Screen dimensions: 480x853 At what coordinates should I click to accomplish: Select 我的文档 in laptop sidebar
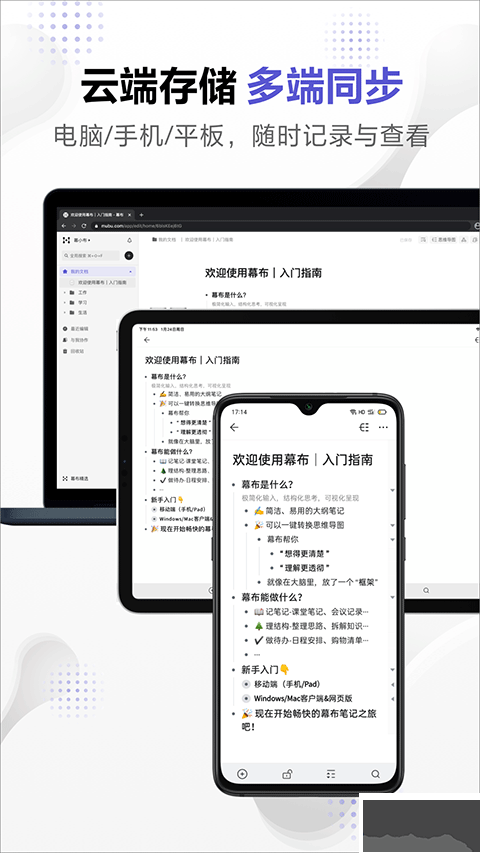click(98, 271)
